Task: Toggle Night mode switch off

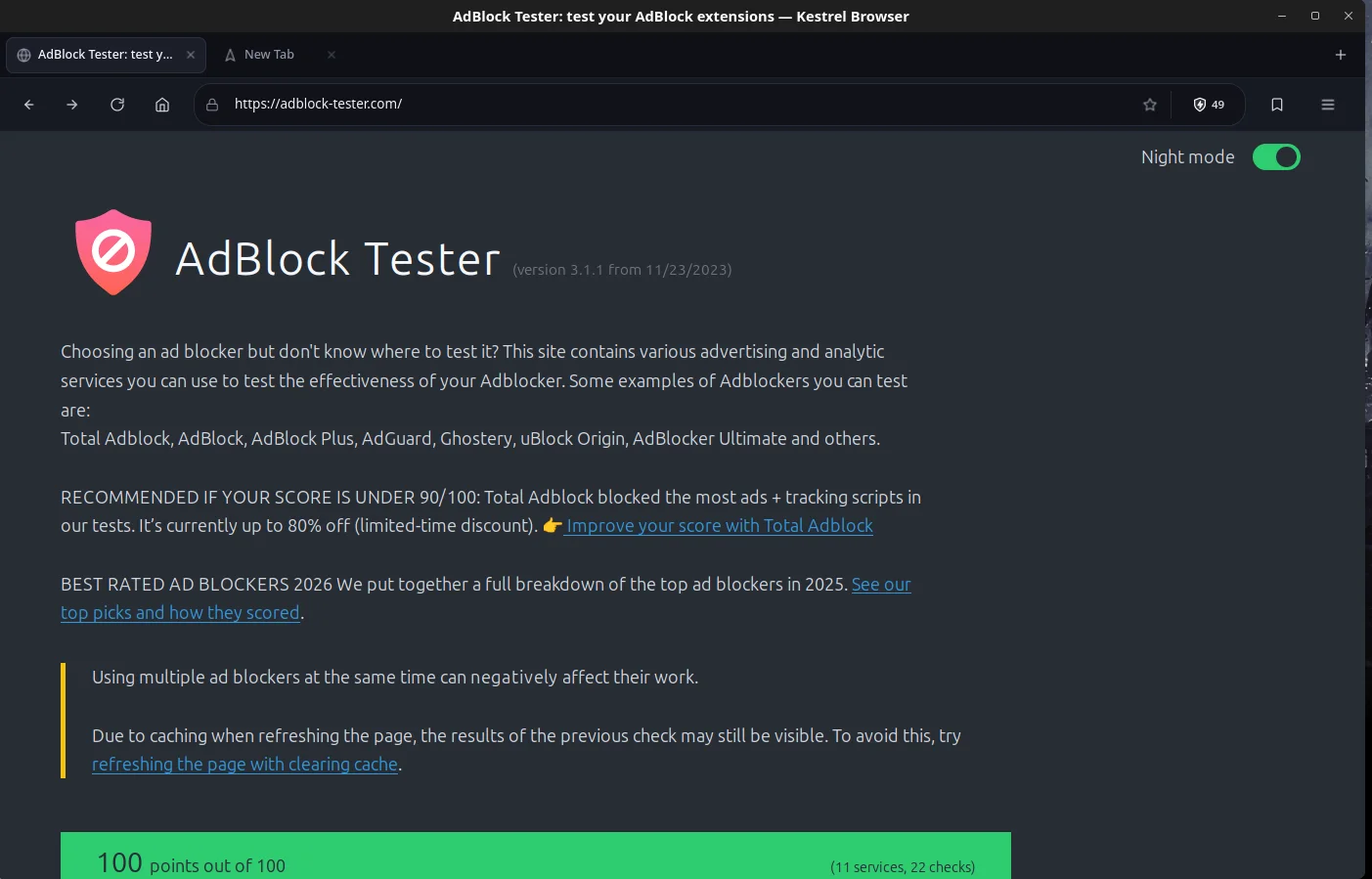Action: tap(1276, 157)
